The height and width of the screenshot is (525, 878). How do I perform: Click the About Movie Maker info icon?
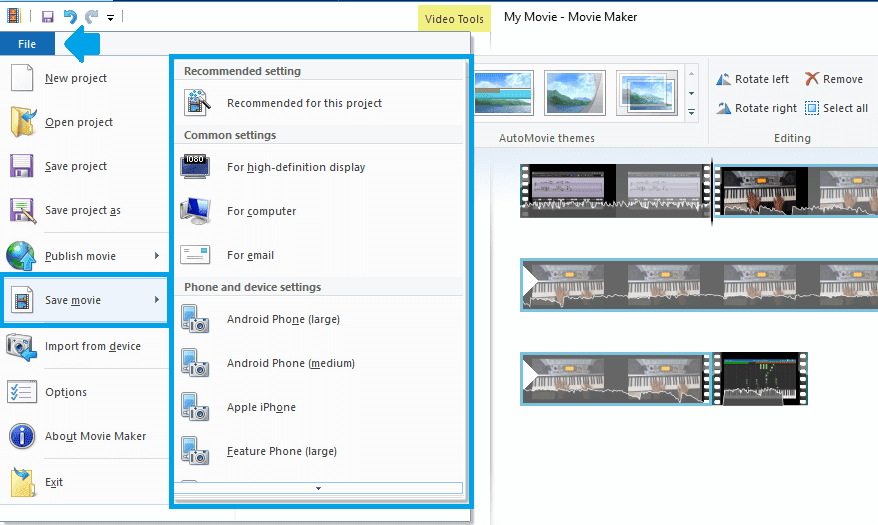click(x=22, y=436)
